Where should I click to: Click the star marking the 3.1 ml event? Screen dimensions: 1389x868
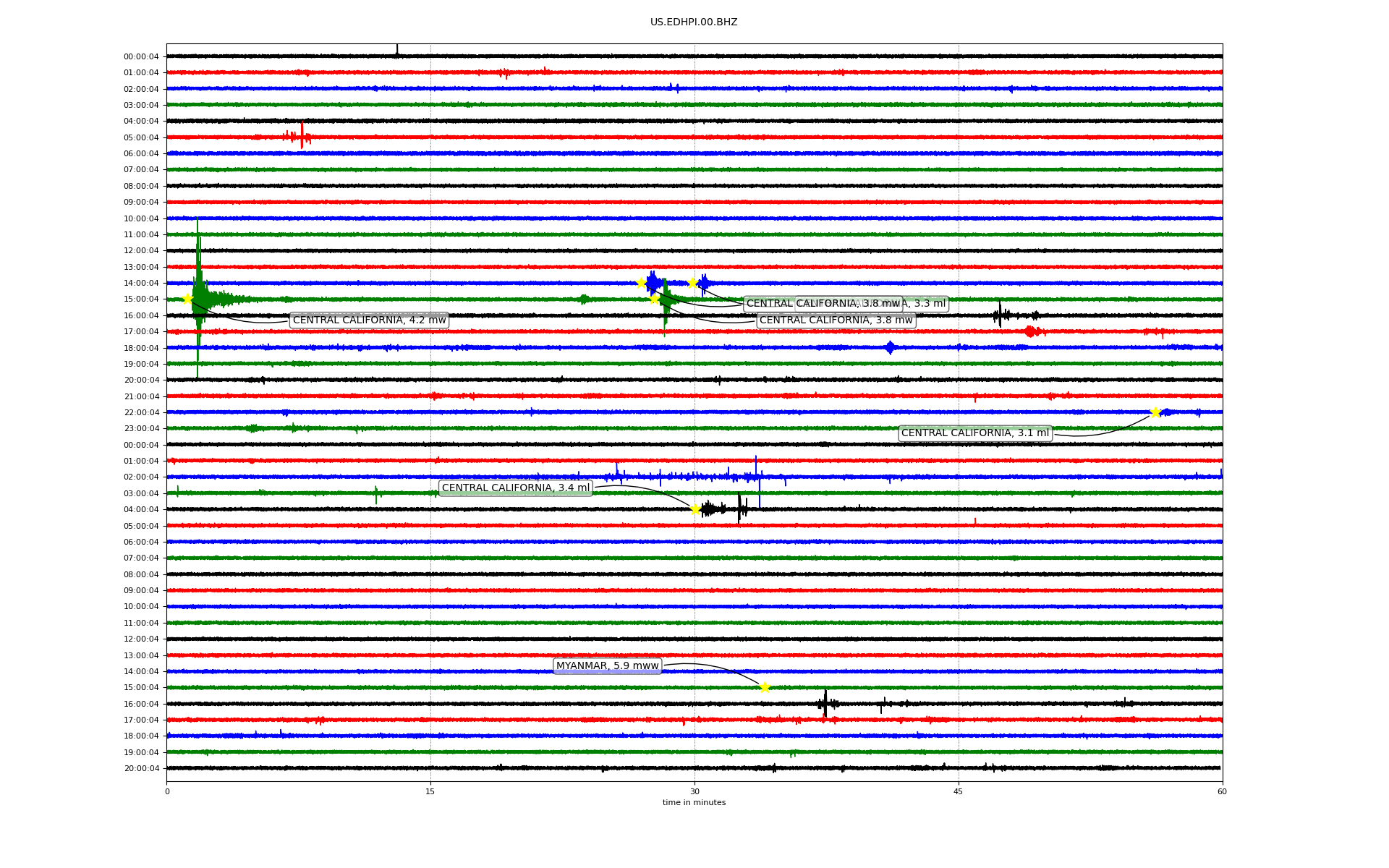(x=1155, y=413)
